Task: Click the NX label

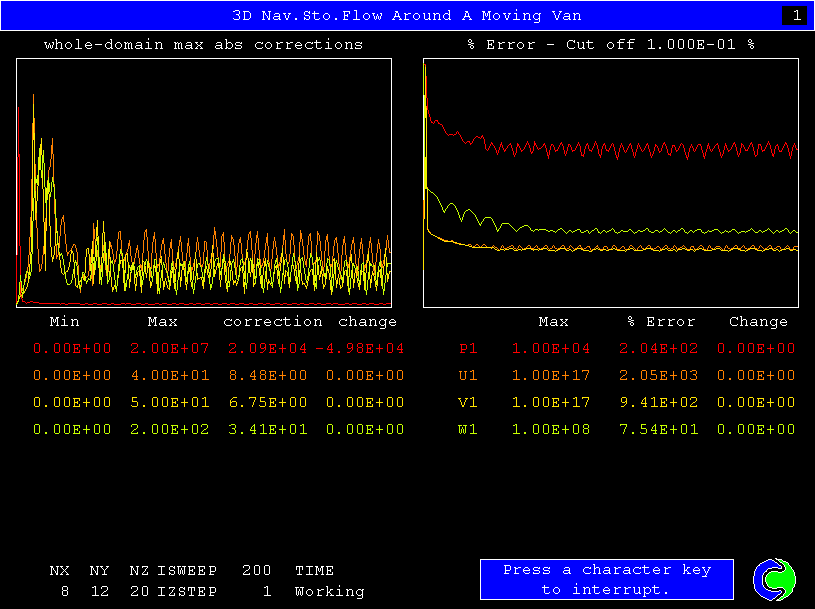Action: 59,571
